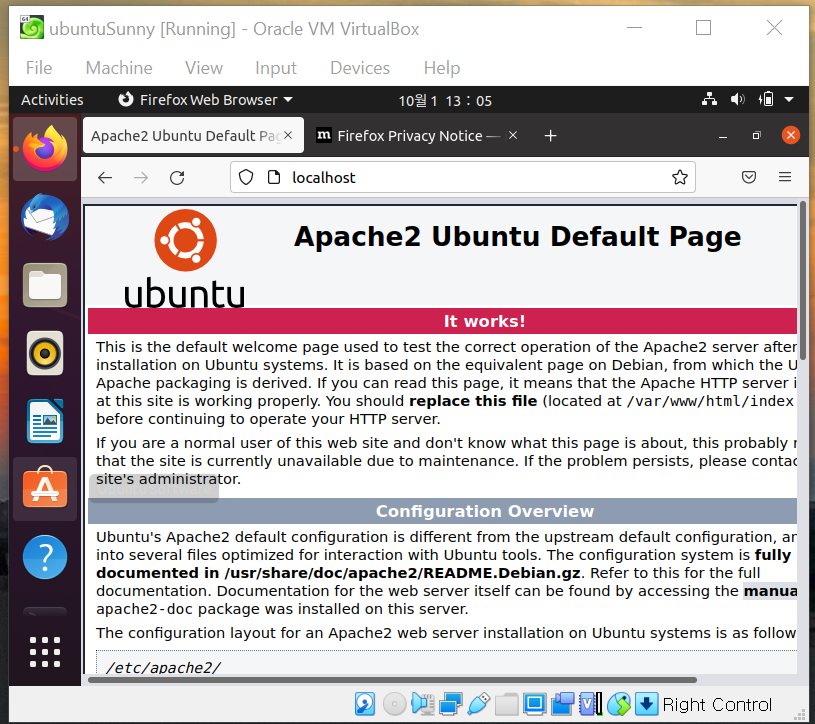Show Applications grid in the dock
The height and width of the screenshot is (724, 815).
click(x=45, y=652)
